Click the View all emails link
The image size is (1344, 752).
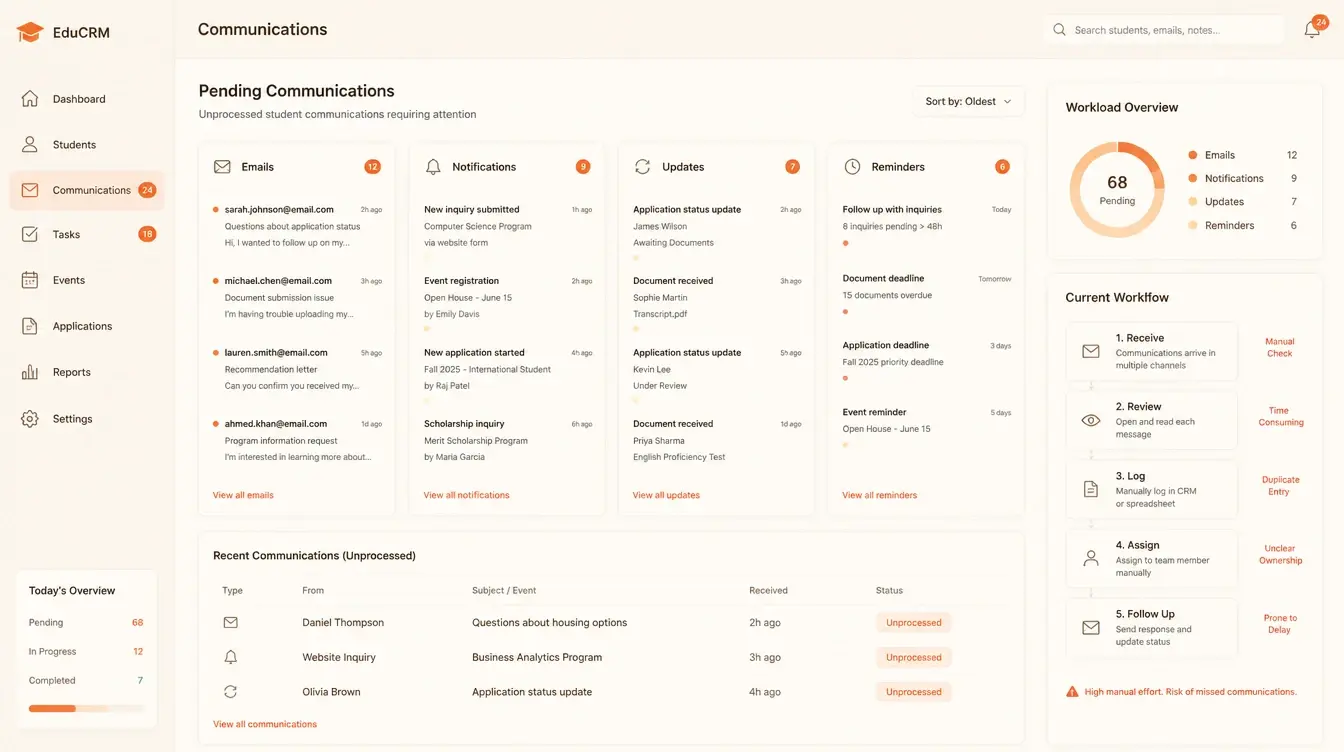[x=243, y=495]
